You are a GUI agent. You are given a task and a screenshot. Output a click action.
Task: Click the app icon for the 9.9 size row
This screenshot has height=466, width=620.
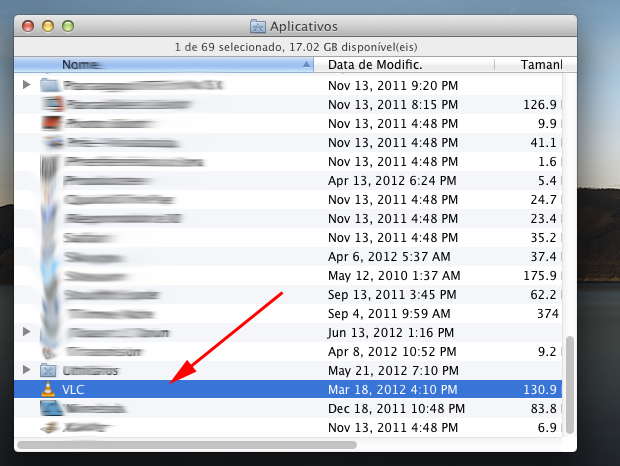(x=51, y=123)
